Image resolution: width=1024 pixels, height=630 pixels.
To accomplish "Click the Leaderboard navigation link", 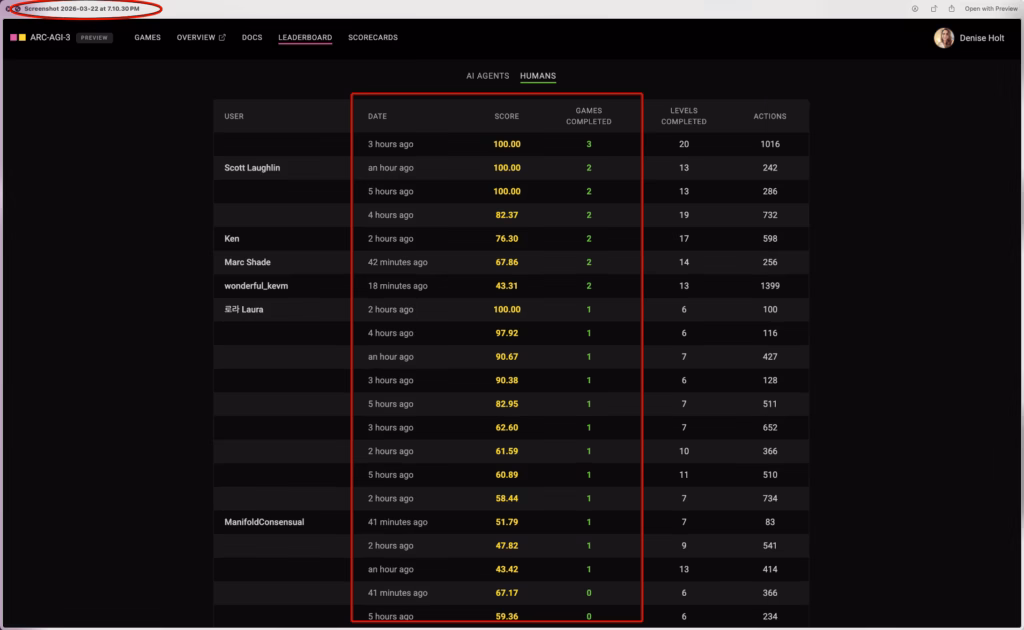I will (x=305, y=38).
